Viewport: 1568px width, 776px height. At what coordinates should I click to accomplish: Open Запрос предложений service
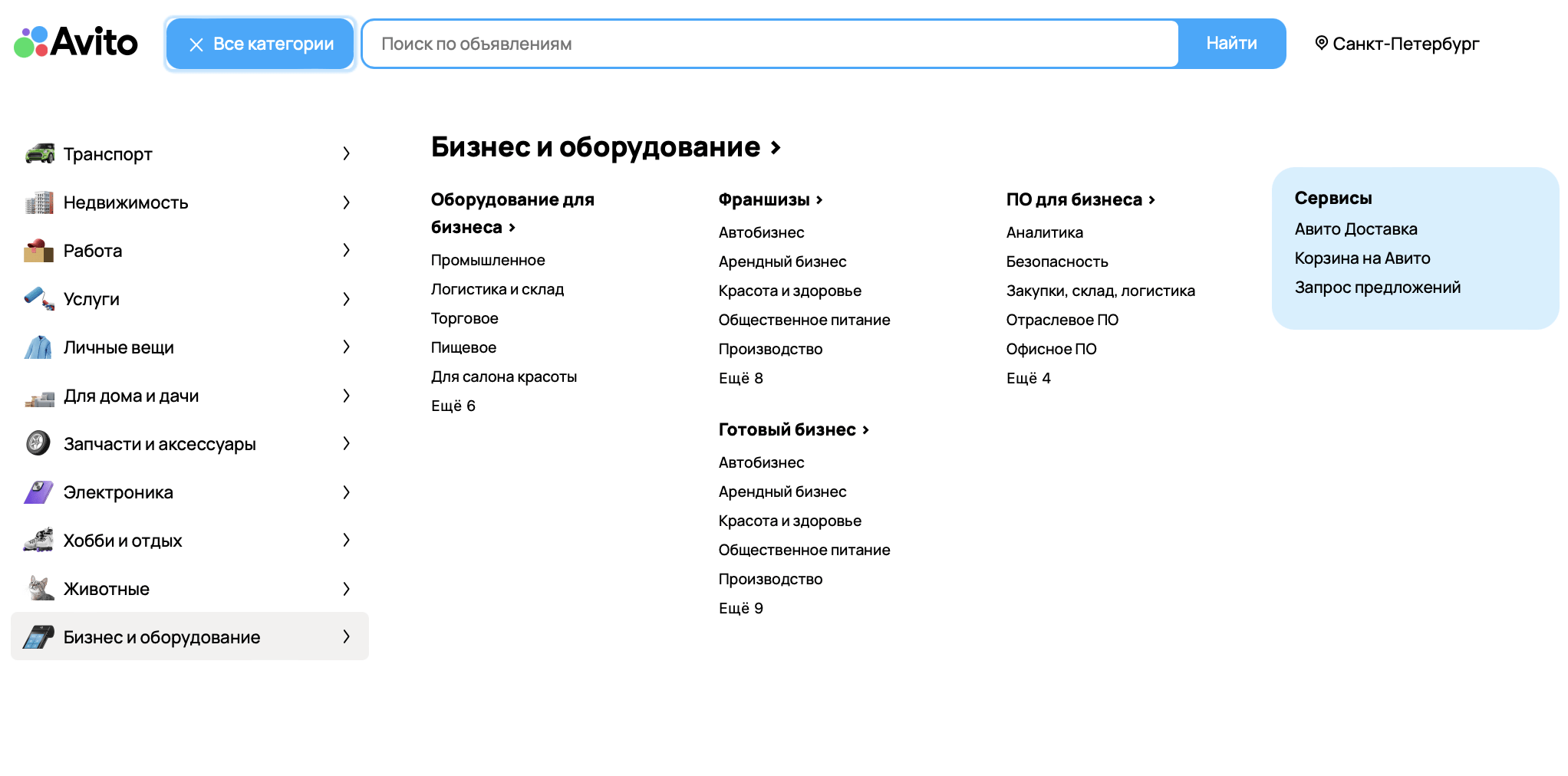(1378, 288)
